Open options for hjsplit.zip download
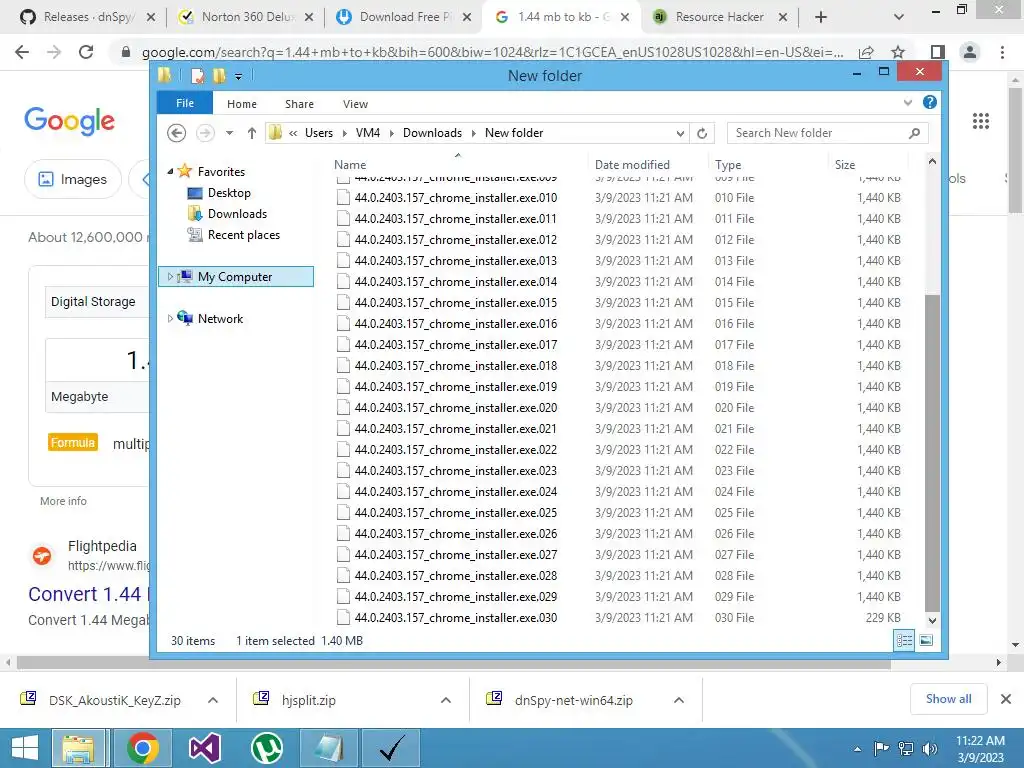The image size is (1024, 768). 446,700
